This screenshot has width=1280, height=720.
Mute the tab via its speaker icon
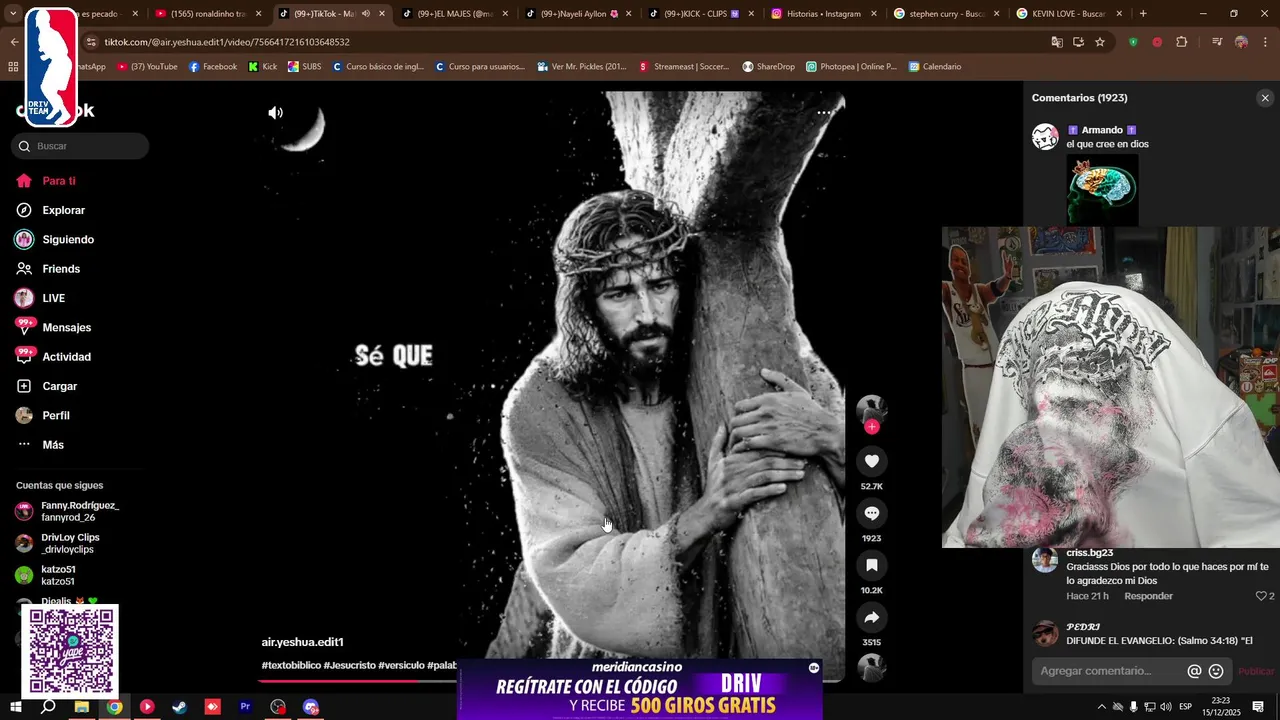365,14
